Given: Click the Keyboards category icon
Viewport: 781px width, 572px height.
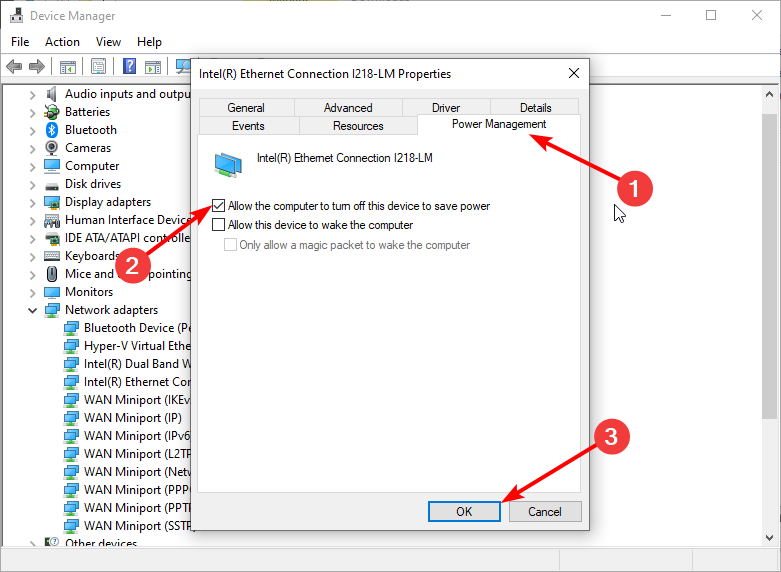Looking at the screenshot, I should click(x=52, y=256).
